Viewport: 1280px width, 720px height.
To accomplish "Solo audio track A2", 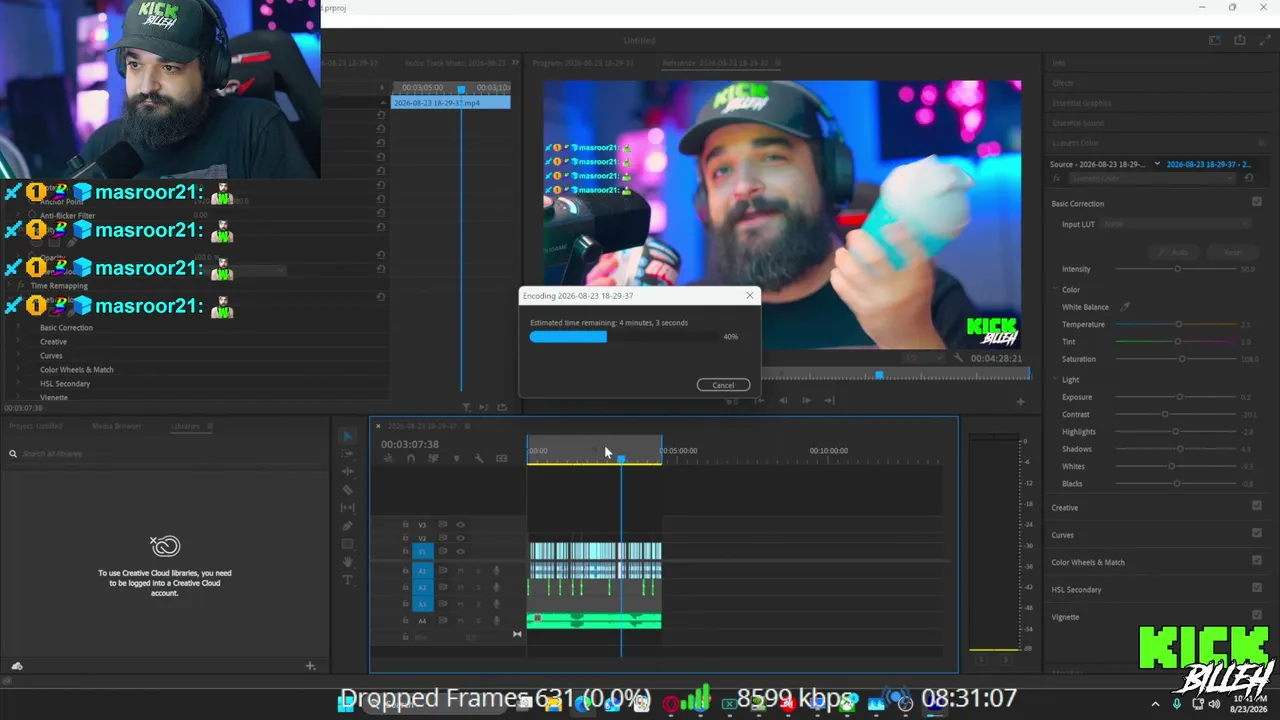I will tap(478, 587).
